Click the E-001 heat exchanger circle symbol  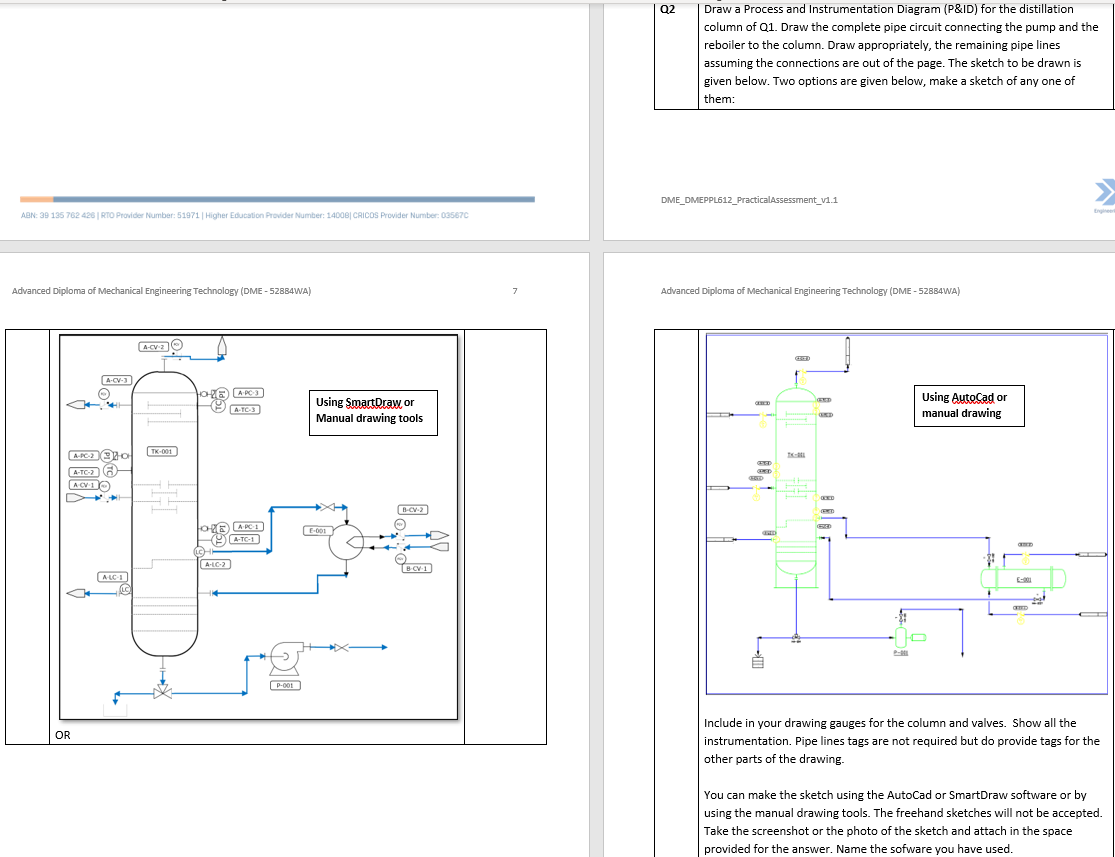[347, 543]
